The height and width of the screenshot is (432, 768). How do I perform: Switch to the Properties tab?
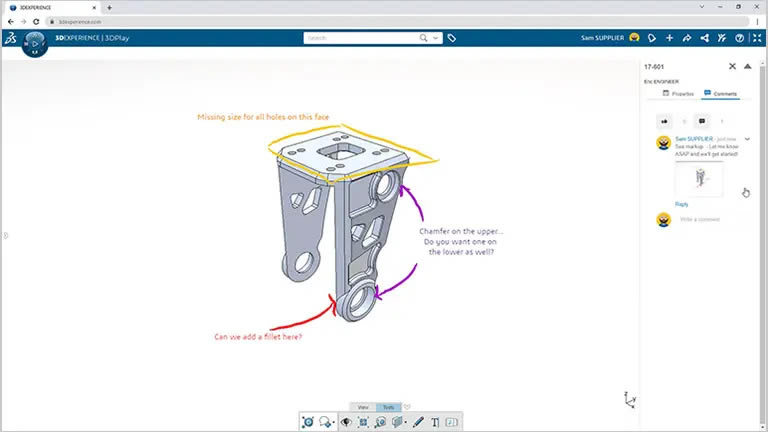pos(679,93)
